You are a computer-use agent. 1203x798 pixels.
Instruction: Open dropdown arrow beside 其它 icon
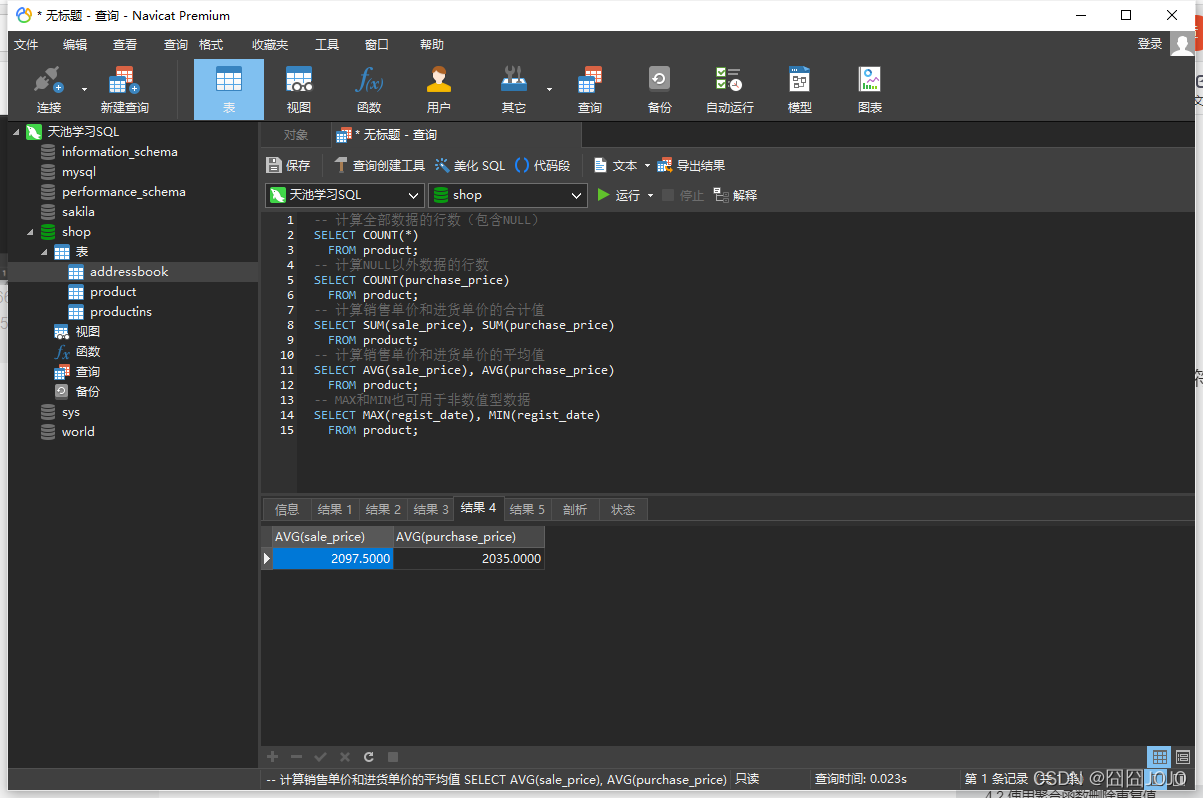point(549,90)
